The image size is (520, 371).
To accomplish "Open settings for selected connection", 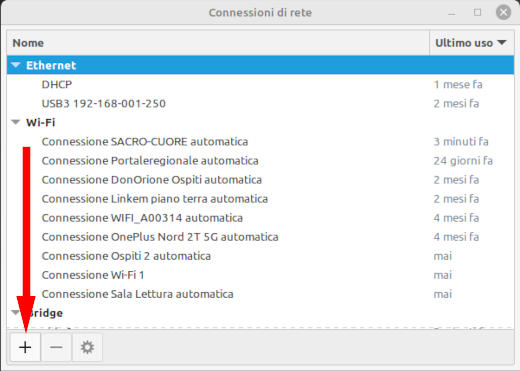I will tap(87, 347).
